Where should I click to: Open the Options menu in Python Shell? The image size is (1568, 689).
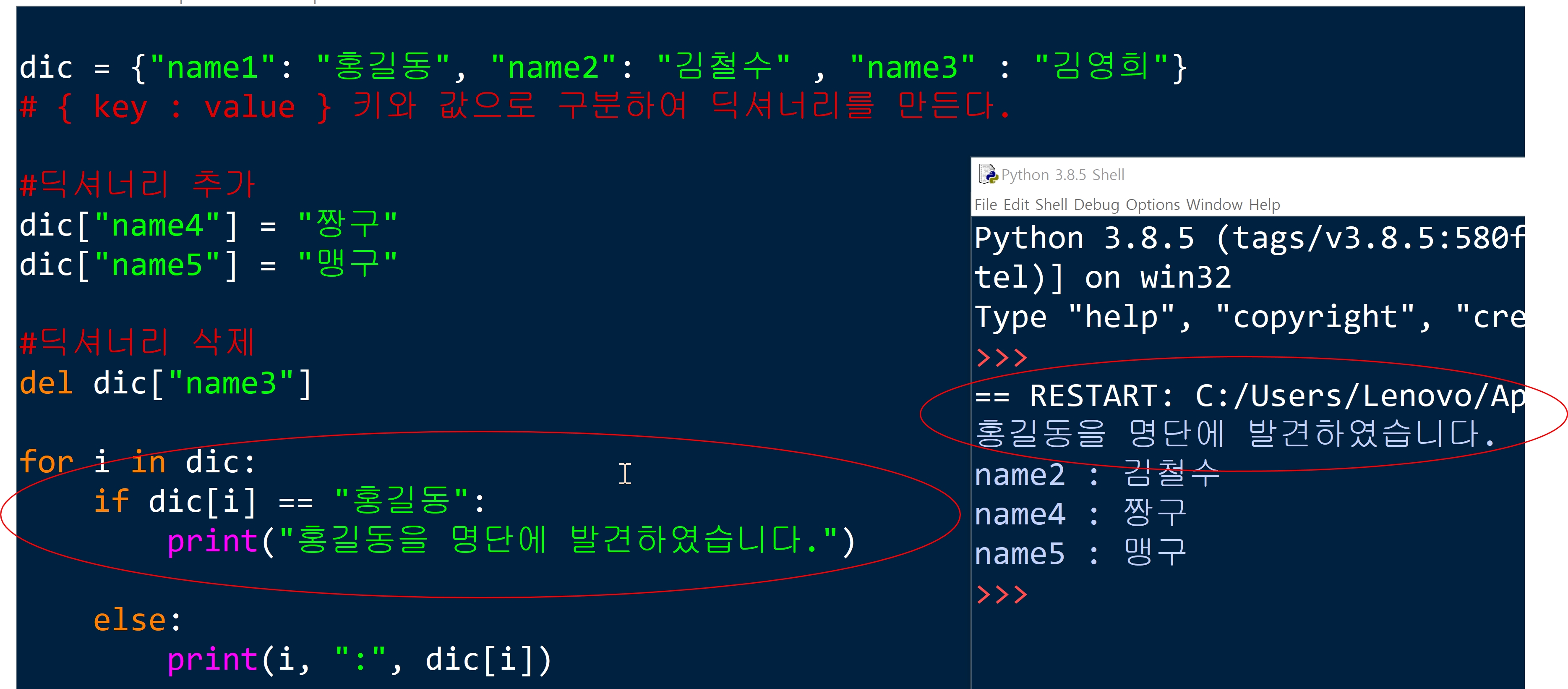click(x=1153, y=205)
